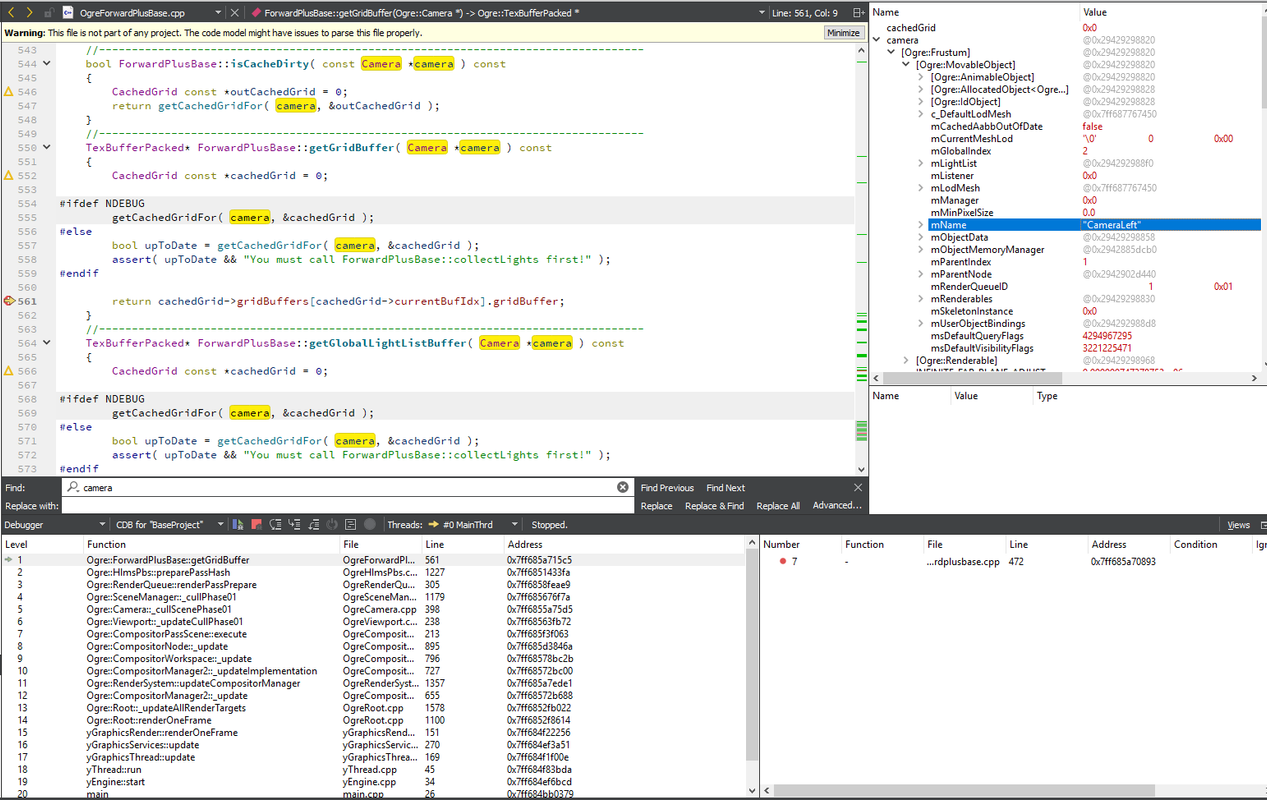
Task: Close the Find toolbar
Action: pos(858,488)
